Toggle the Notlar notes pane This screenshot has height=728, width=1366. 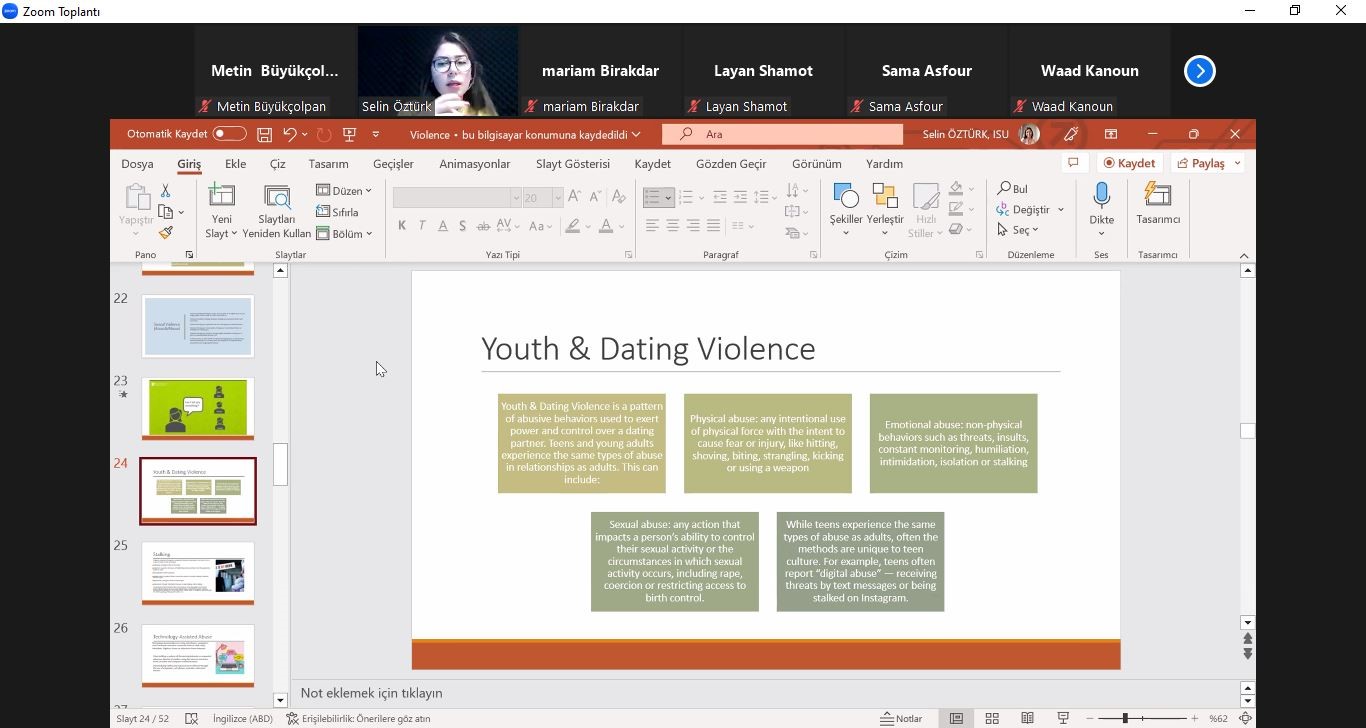click(901, 718)
